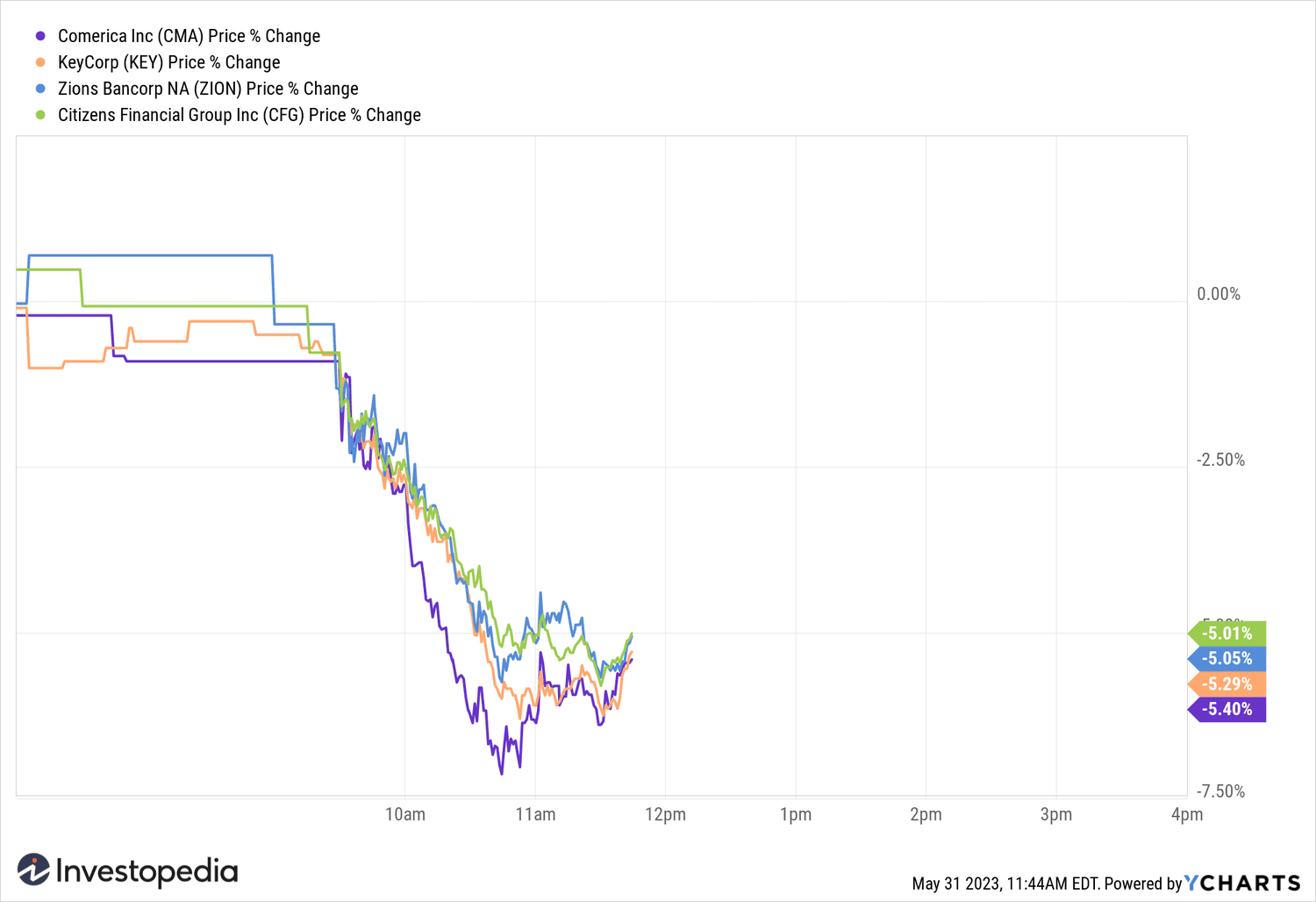Select the Zions Bancorp NA (ZION) label

tap(208, 89)
